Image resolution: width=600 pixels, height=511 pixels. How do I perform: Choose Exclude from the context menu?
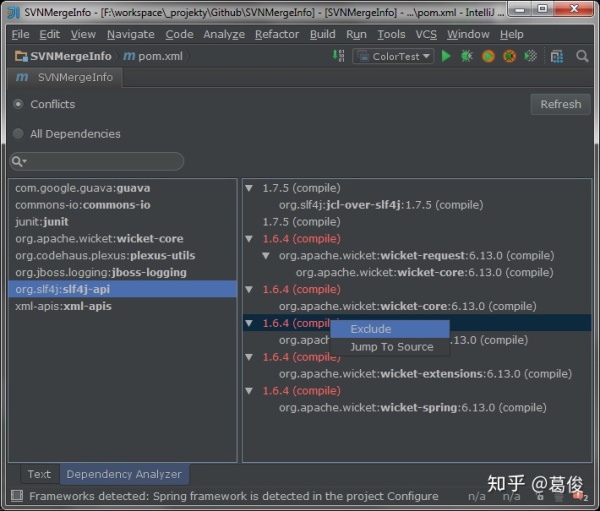(x=390, y=329)
